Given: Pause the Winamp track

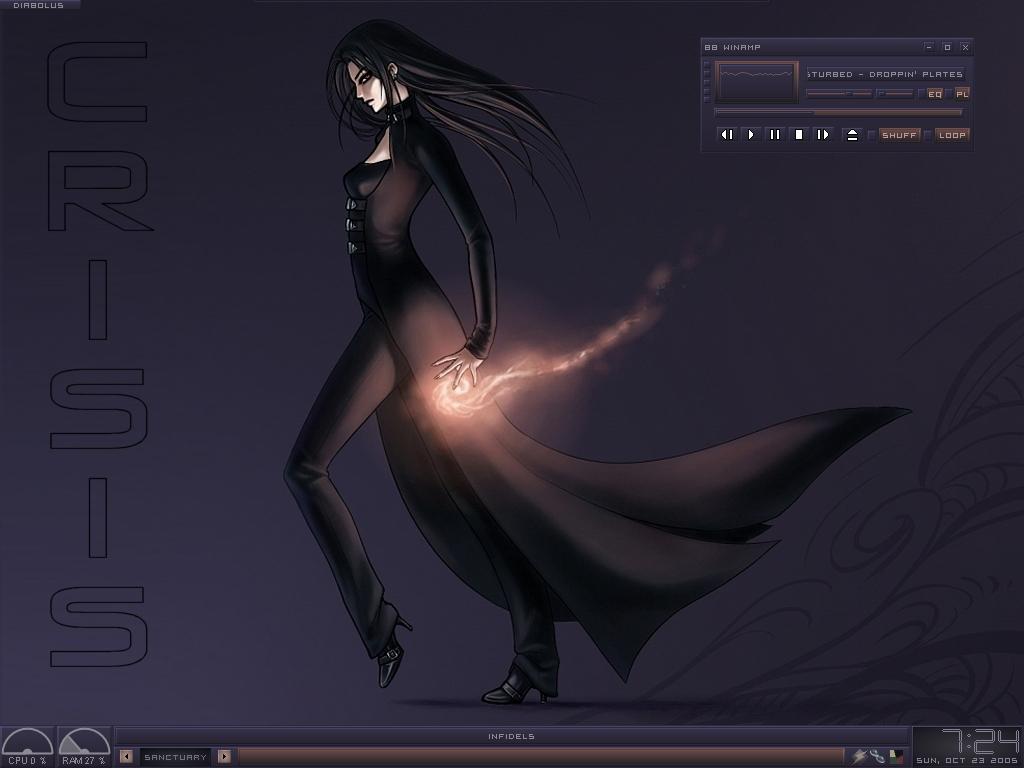Looking at the screenshot, I should [x=775, y=135].
